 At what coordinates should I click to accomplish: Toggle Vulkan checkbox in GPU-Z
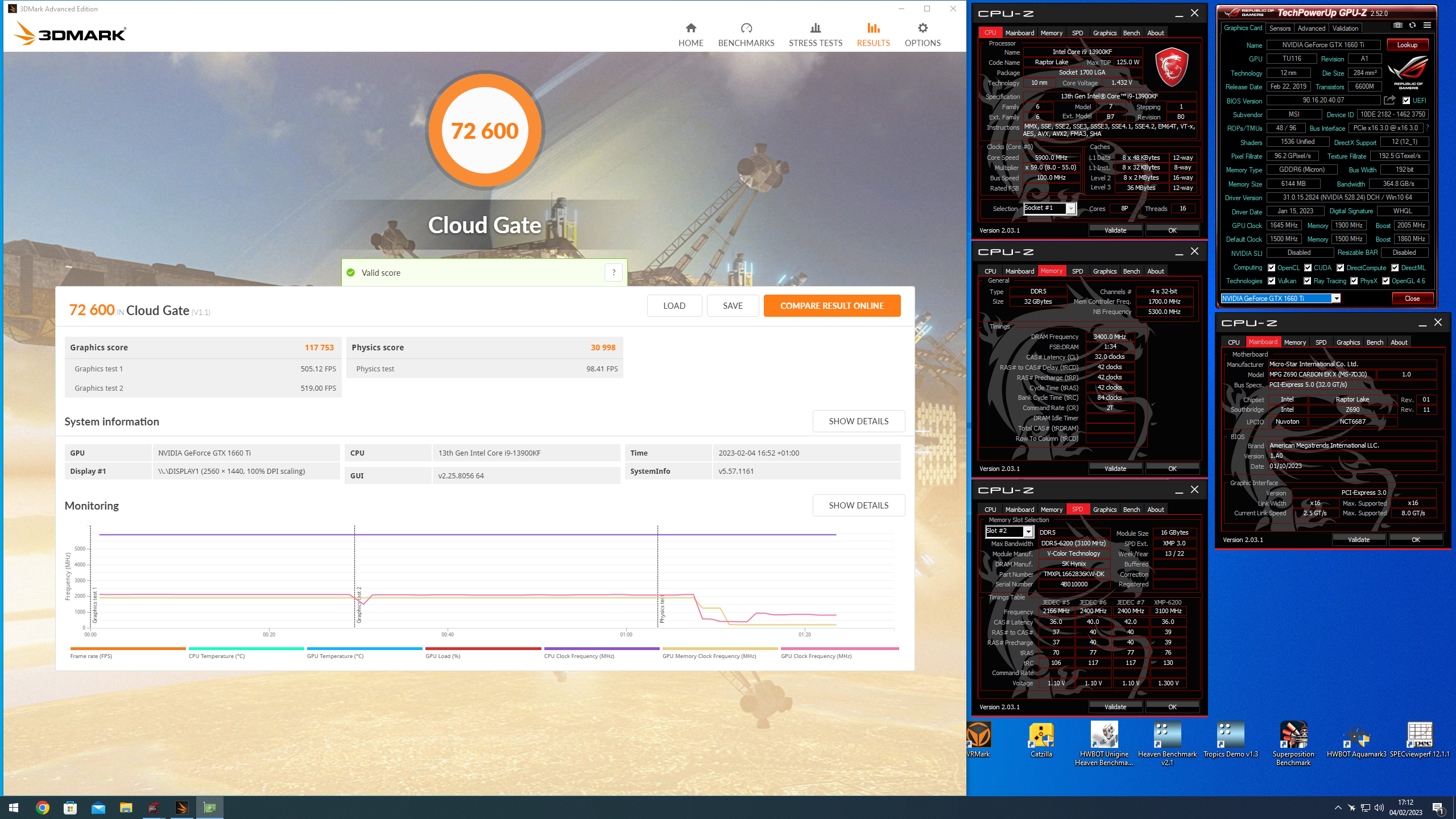coord(1271,281)
